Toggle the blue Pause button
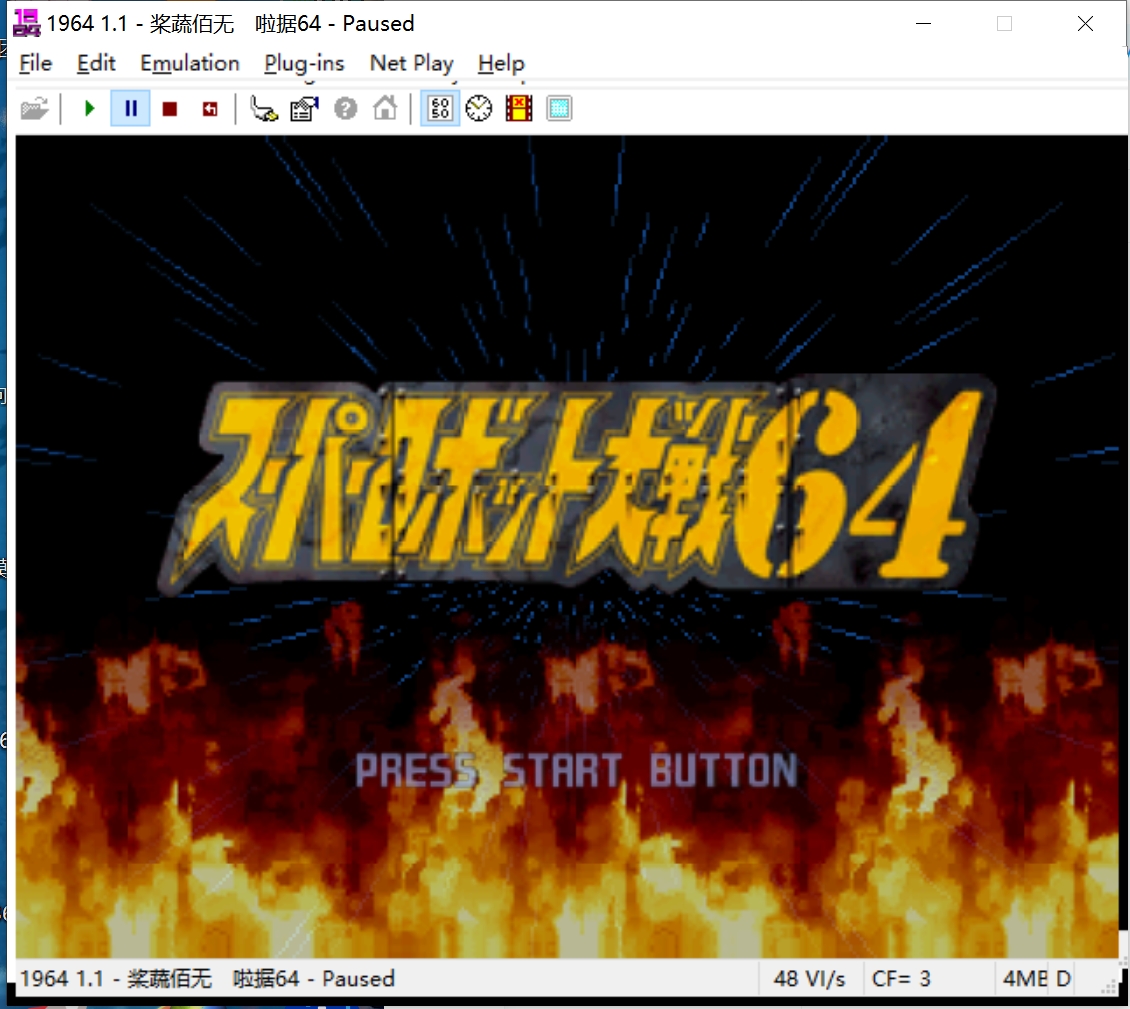The image size is (1130, 1009). [130, 109]
